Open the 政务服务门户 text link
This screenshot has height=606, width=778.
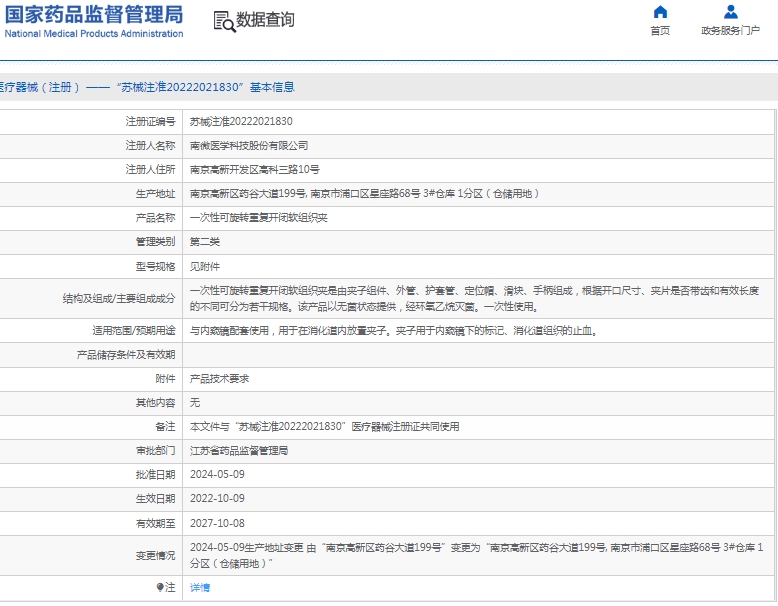[x=730, y=31]
